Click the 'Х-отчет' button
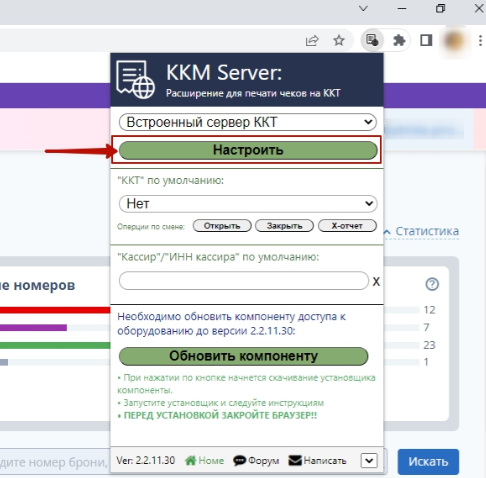 347,226
